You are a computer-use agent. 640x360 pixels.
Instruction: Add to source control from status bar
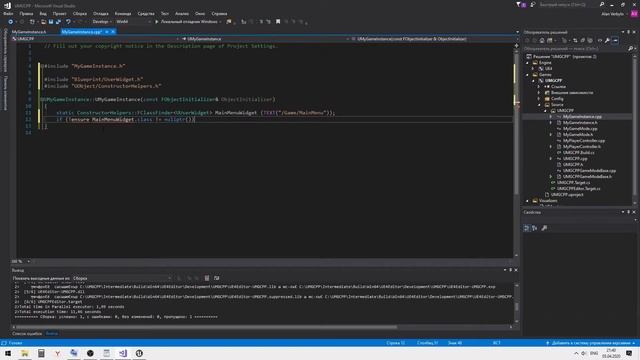tap(591, 343)
